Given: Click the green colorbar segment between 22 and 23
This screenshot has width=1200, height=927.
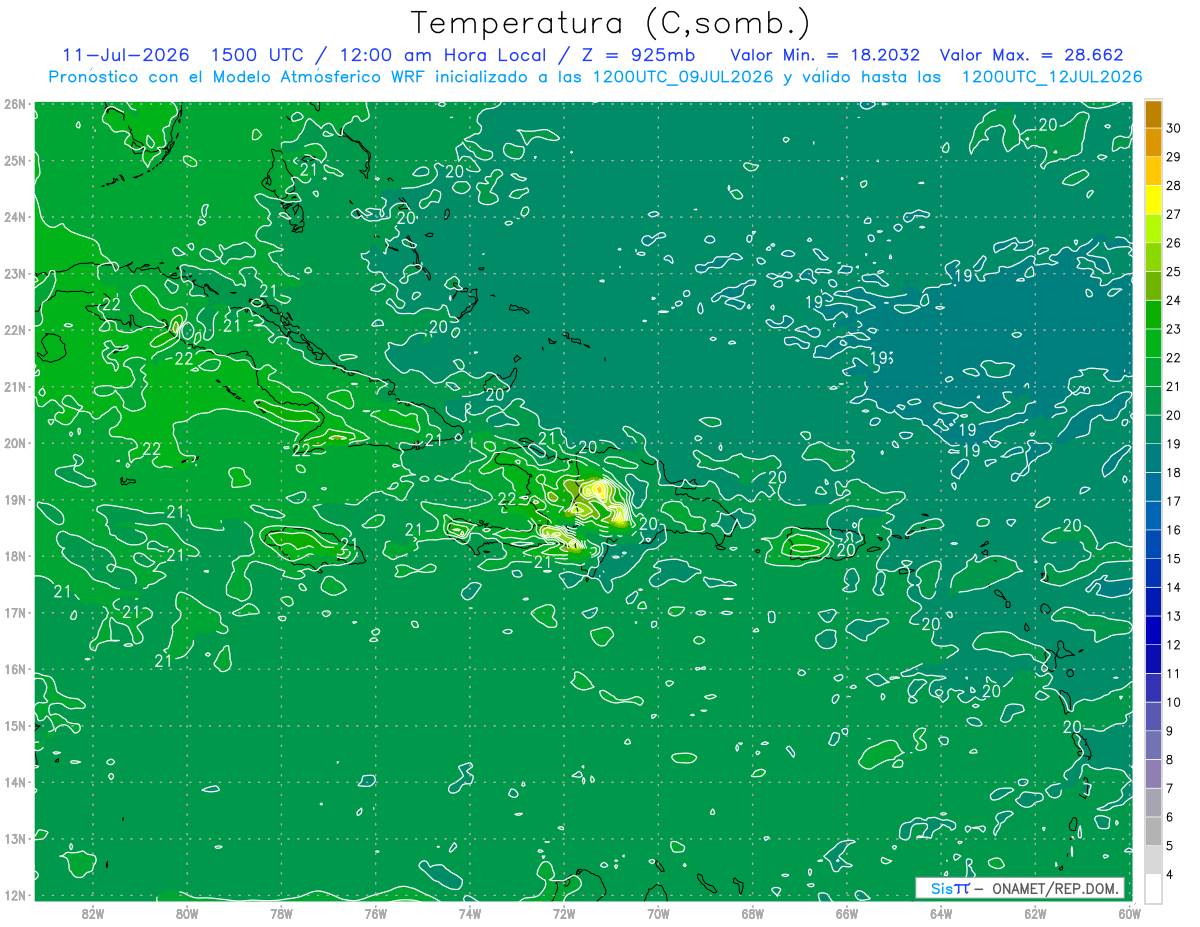Looking at the screenshot, I should tap(1153, 343).
